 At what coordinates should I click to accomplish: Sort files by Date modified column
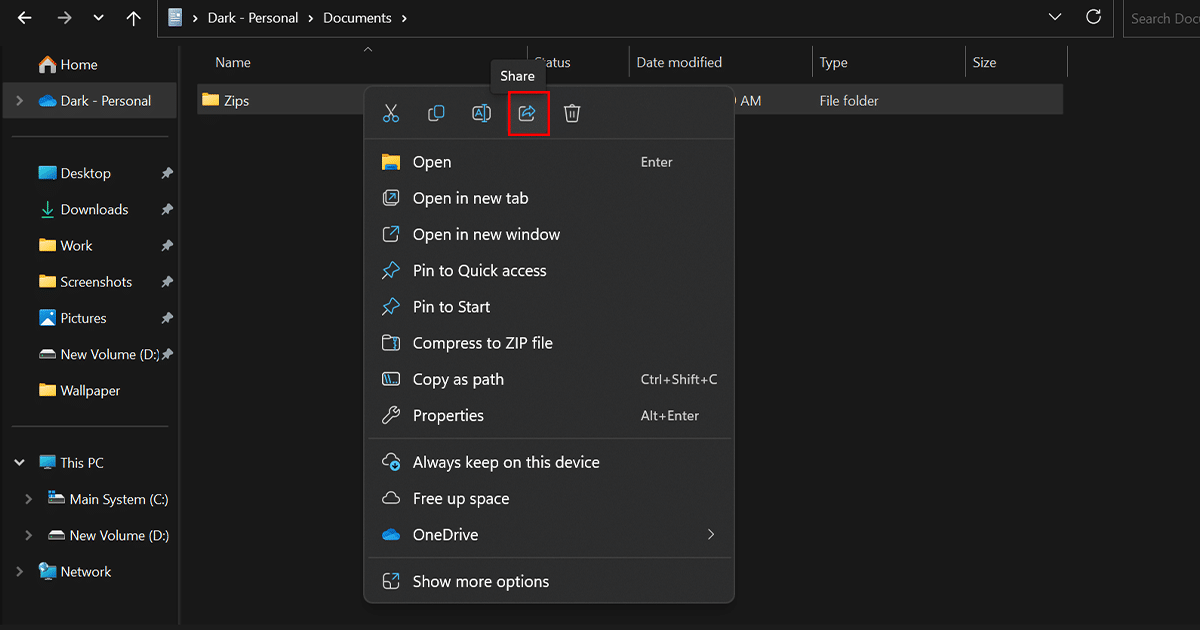coord(679,63)
